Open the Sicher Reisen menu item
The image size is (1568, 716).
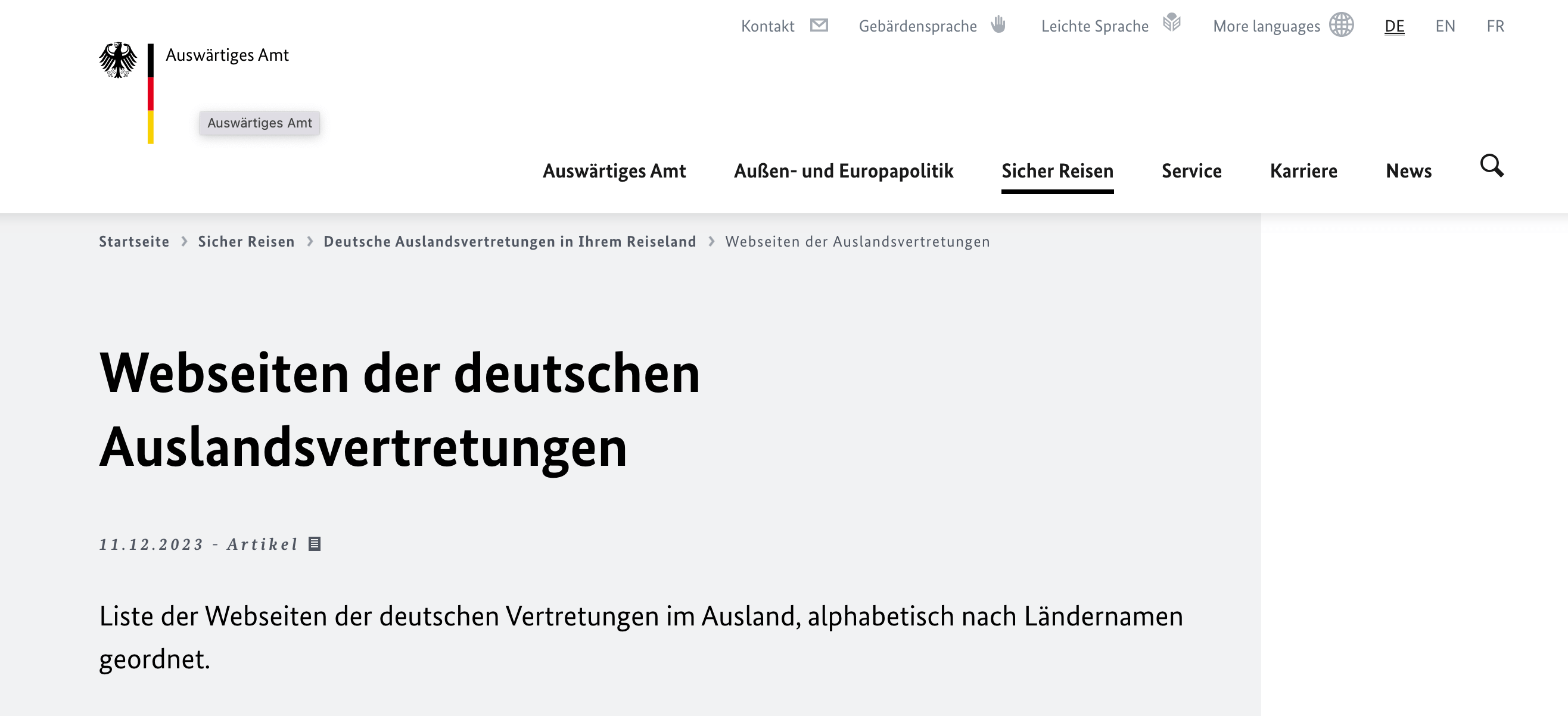pyautogui.click(x=1057, y=171)
